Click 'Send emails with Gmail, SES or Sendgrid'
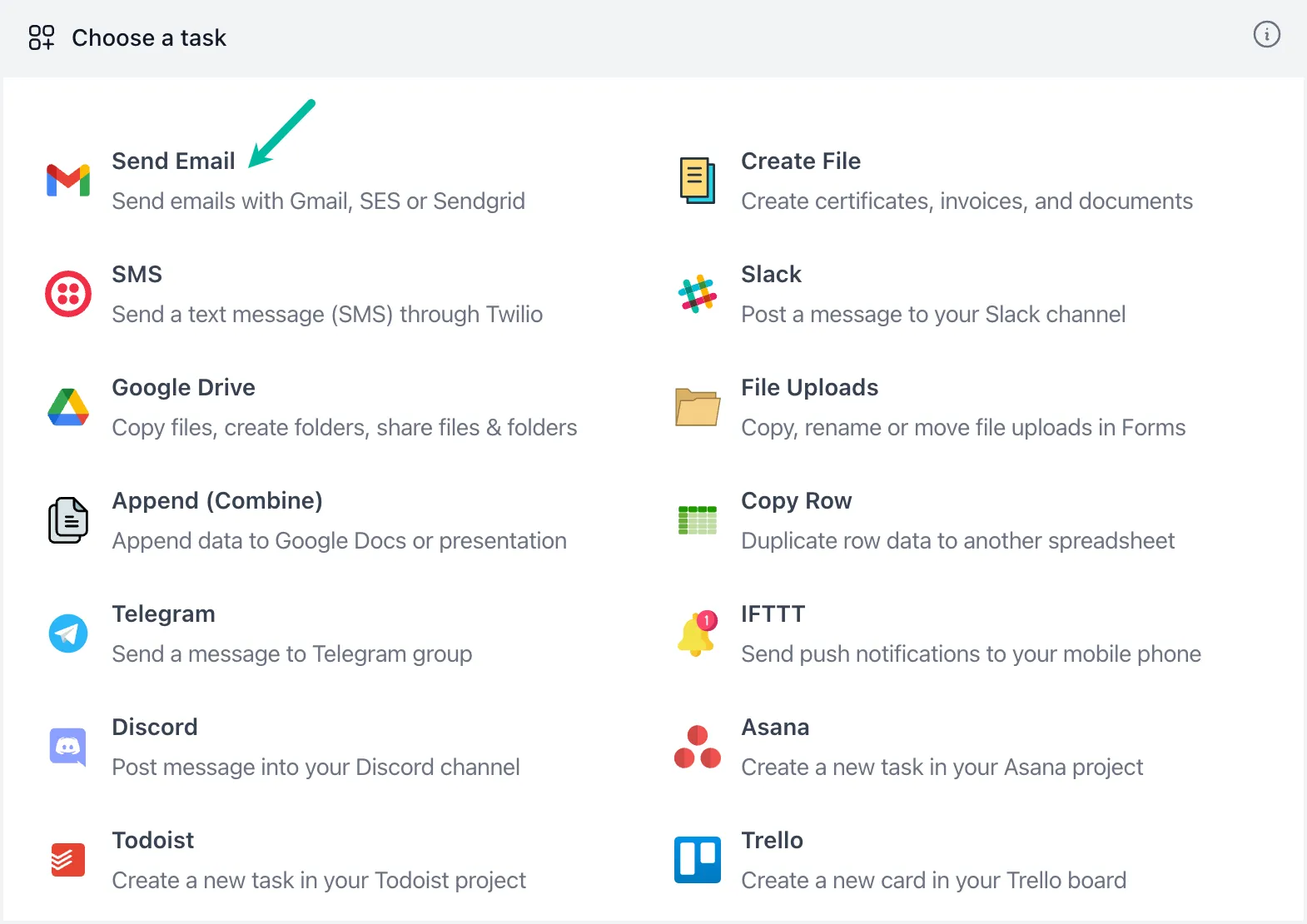The height and width of the screenshot is (924, 1307). 319,201
